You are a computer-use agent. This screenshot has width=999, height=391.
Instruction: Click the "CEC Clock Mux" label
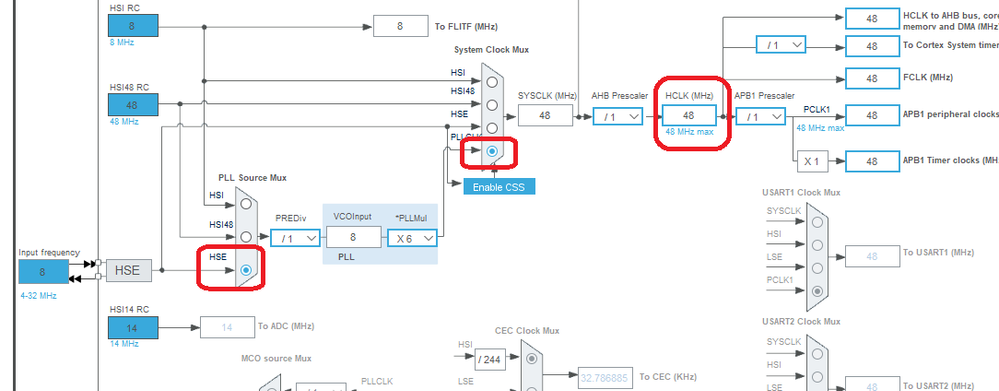coord(527,331)
